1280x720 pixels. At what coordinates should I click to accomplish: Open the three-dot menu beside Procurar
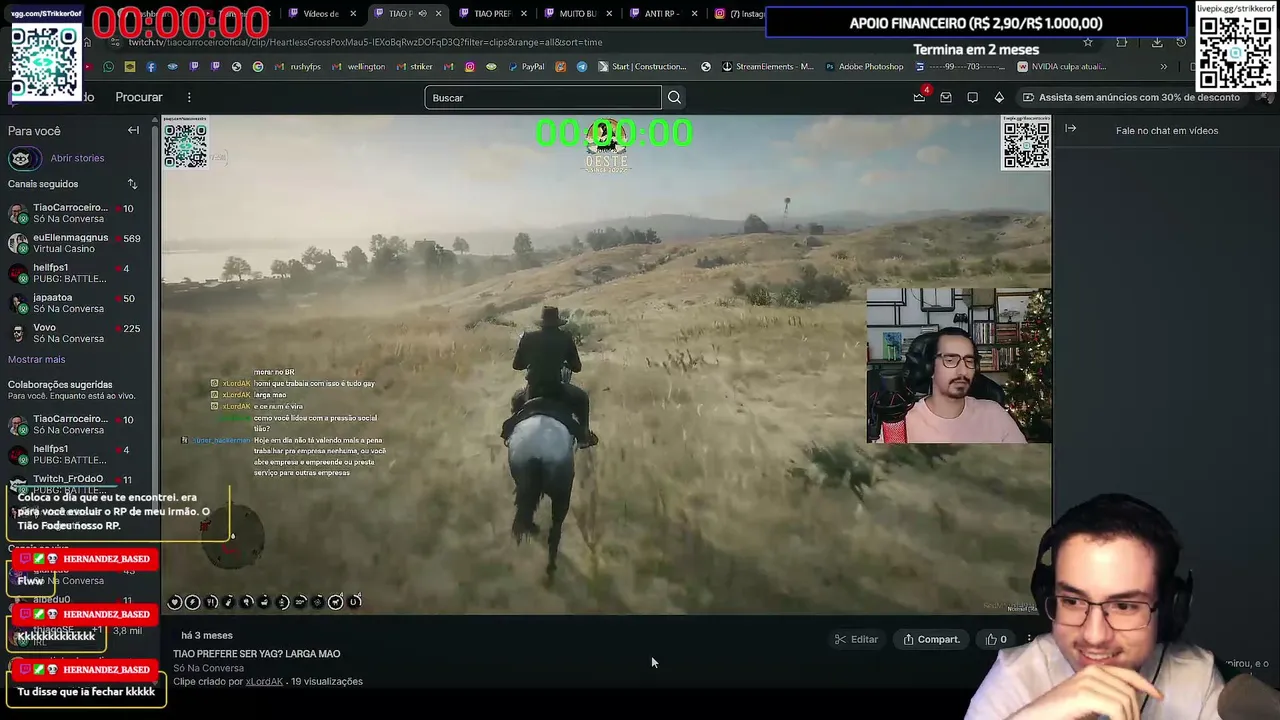(x=189, y=97)
